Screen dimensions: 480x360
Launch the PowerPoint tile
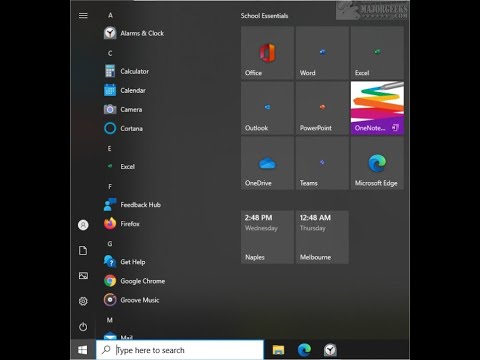click(322, 108)
